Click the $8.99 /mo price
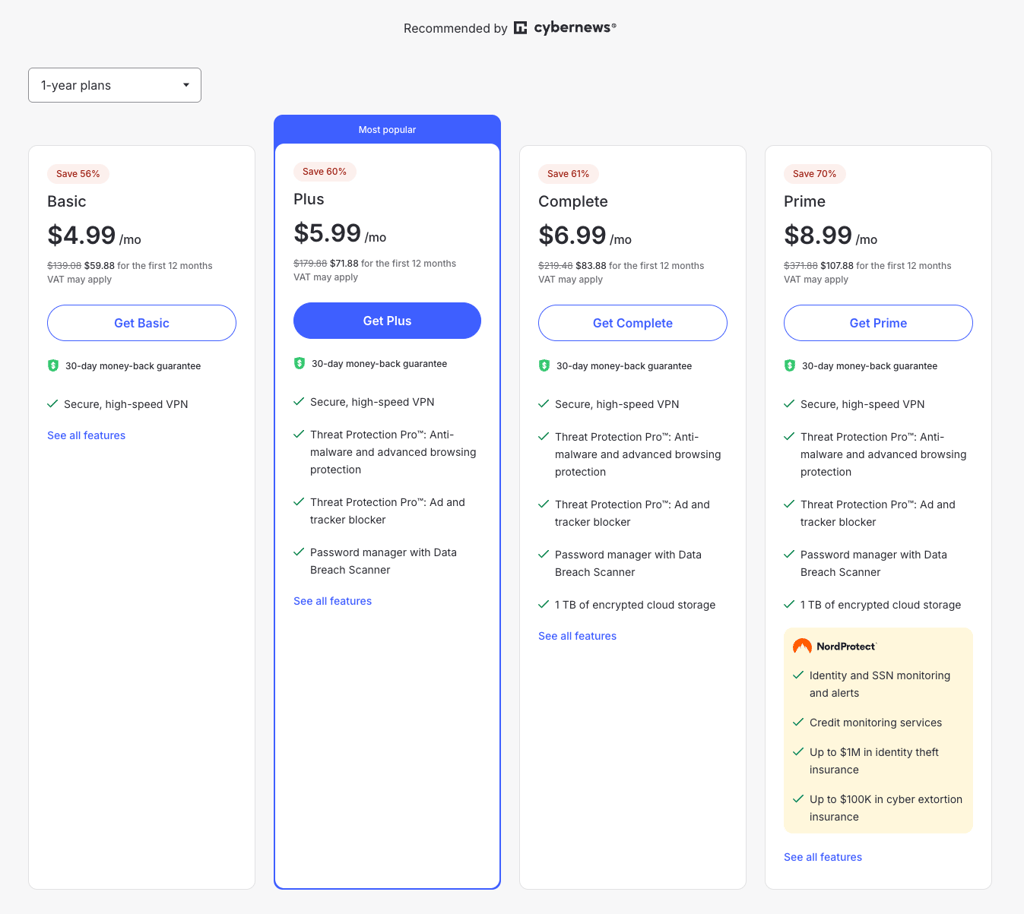The height and width of the screenshot is (914, 1024). tap(831, 236)
